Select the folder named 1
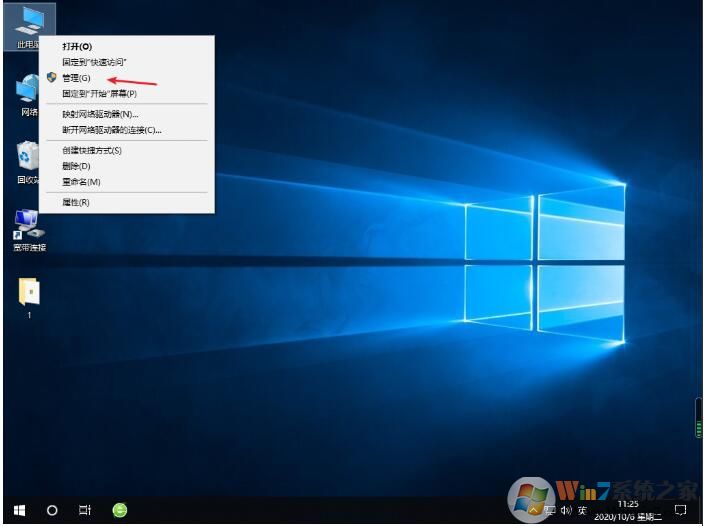The width and height of the screenshot is (705, 526). [29, 299]
